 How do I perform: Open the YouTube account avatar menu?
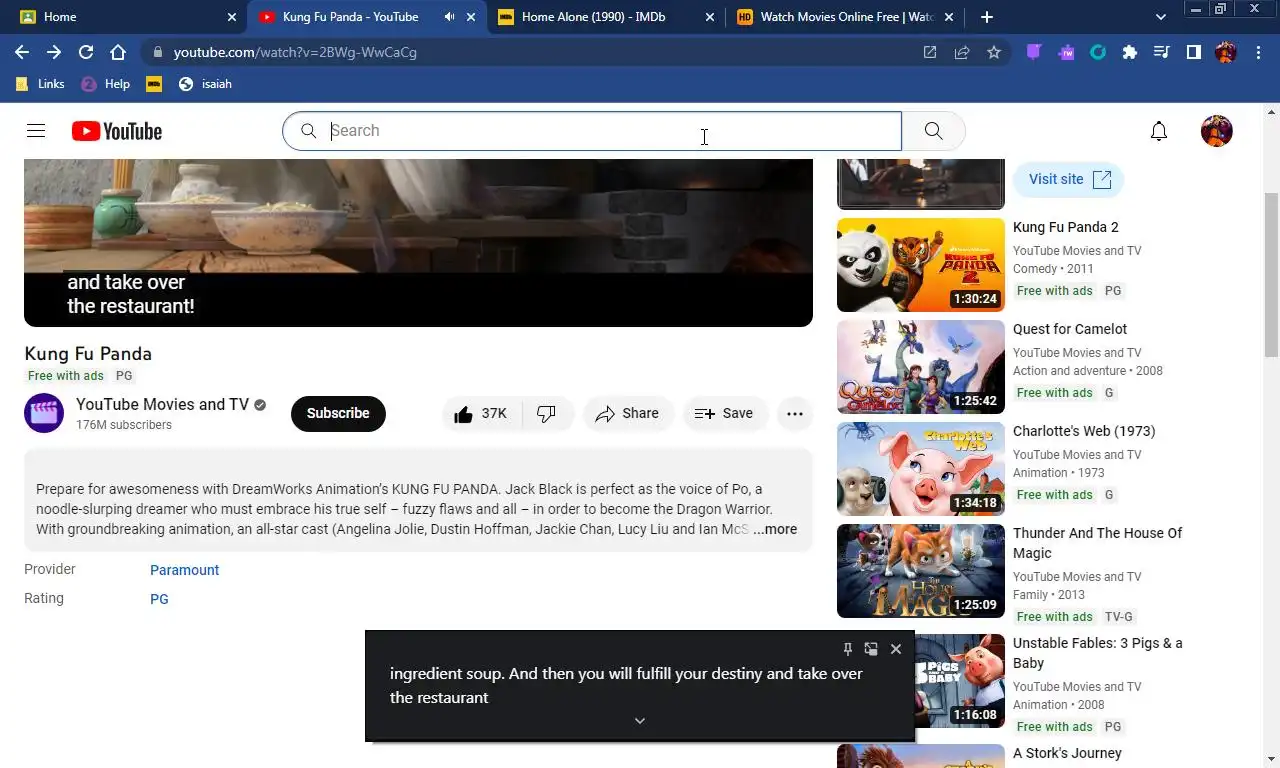coord(1216,131)
